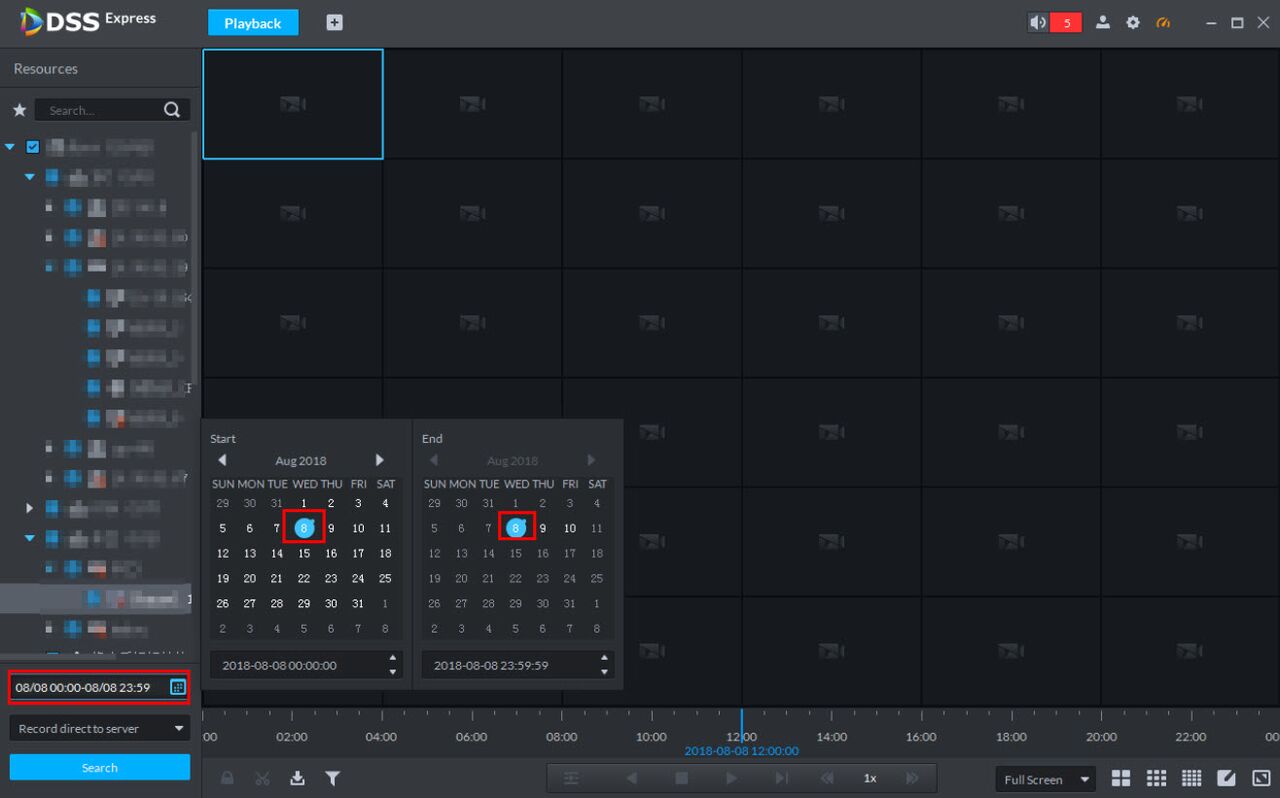
Task: Select the clip scissors tool
Action: pyautogui.click(x=262, y=778)
